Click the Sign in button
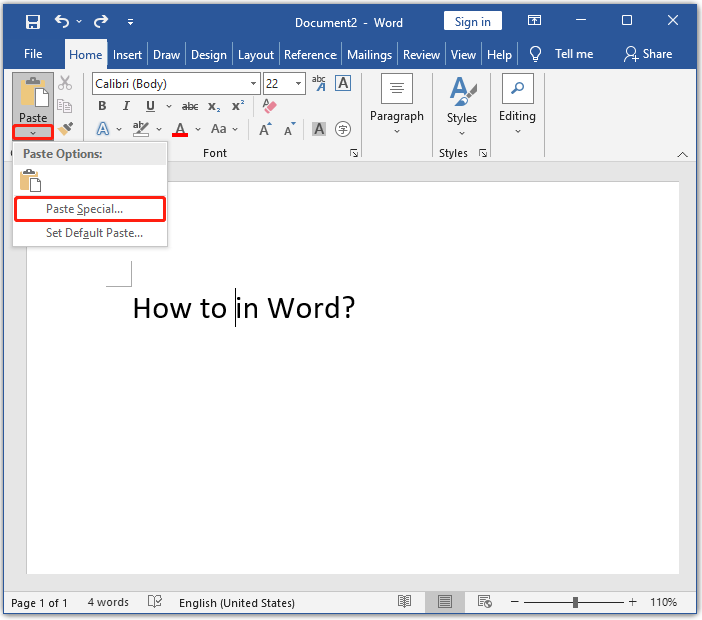Screen dimensions: 702x620 coord(472,21)
